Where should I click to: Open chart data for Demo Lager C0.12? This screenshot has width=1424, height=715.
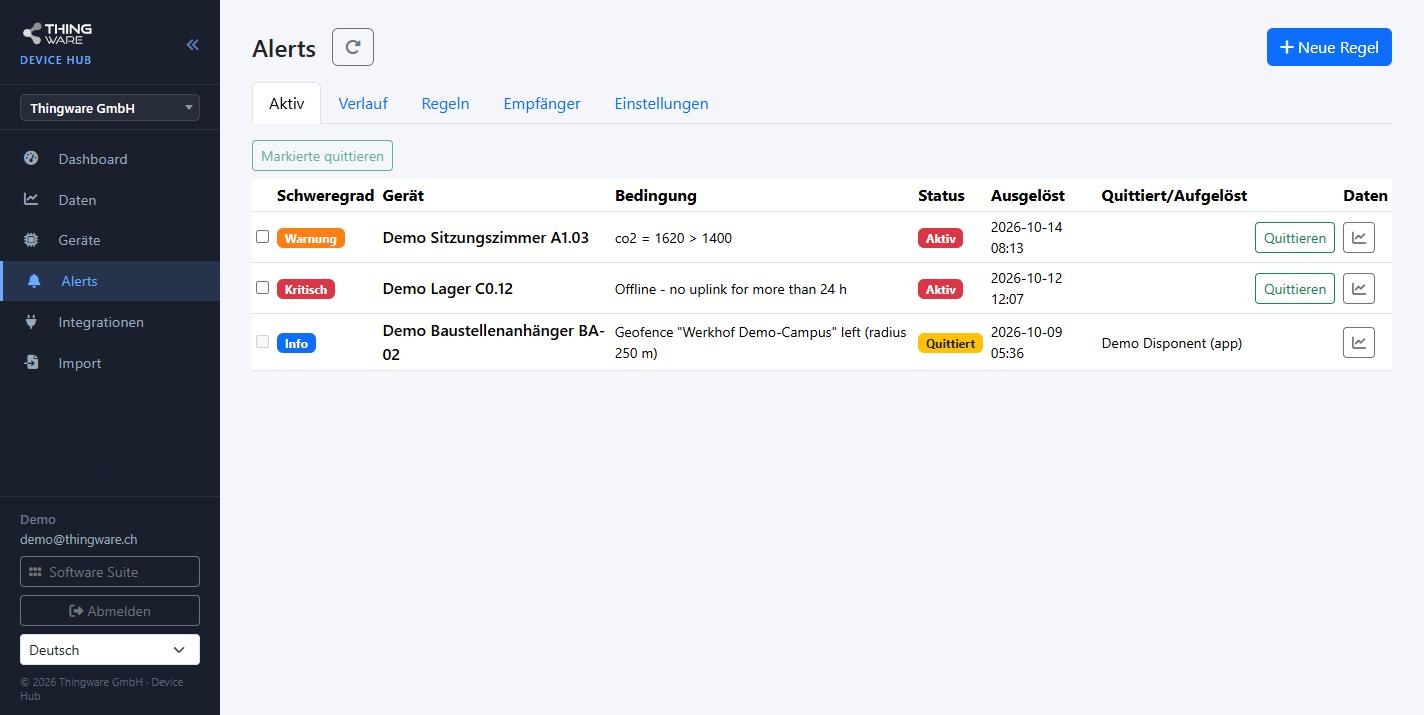[x=1359, y=289]
